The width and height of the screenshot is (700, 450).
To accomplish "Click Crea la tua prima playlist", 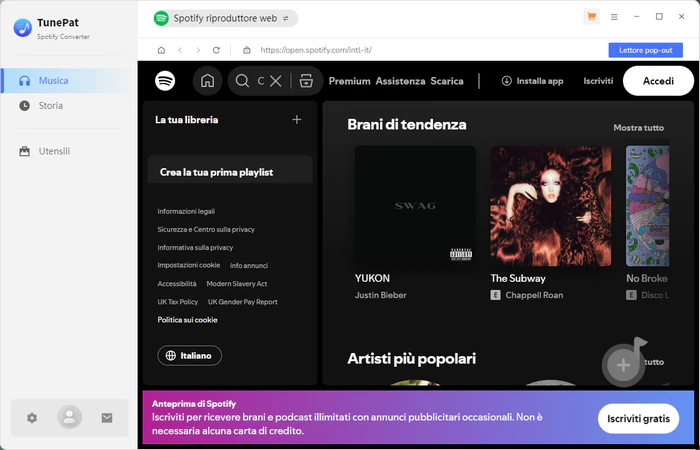I will point(217,172).
